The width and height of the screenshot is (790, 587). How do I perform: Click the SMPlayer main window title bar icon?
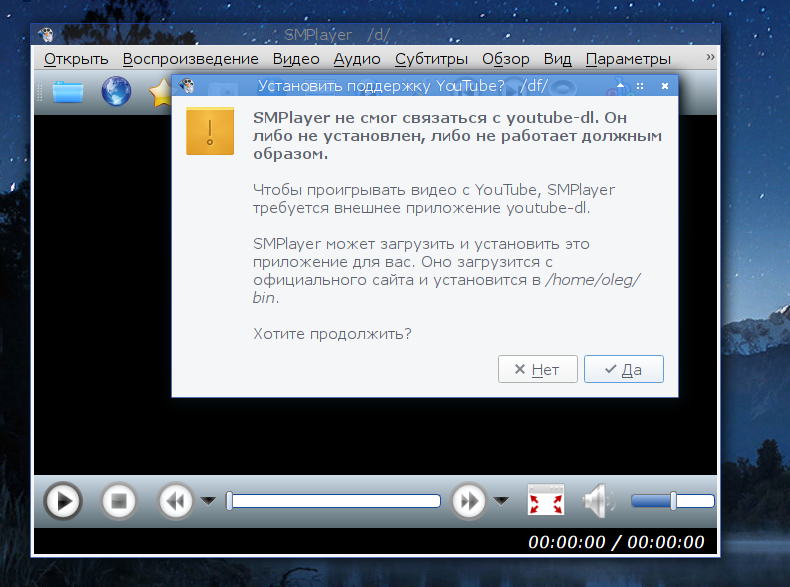point(46,35)
